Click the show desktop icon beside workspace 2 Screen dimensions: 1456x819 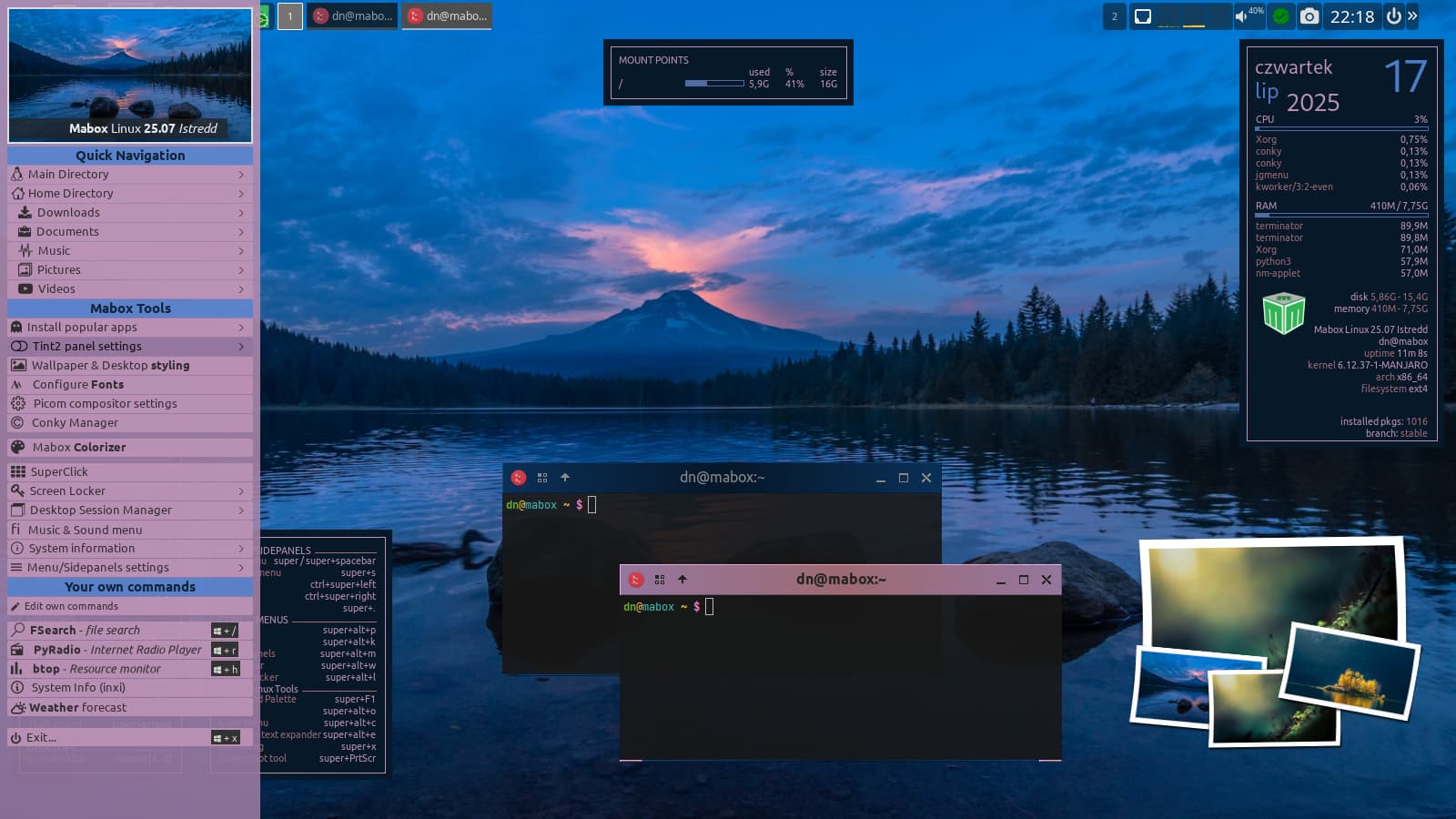click(x=1143, y=16)
